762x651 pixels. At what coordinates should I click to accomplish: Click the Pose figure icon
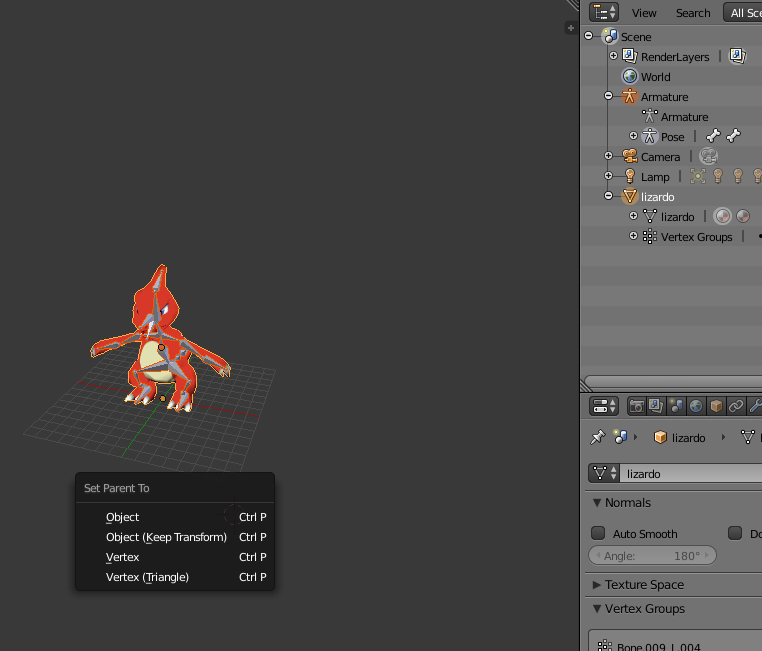coord(650,136)
